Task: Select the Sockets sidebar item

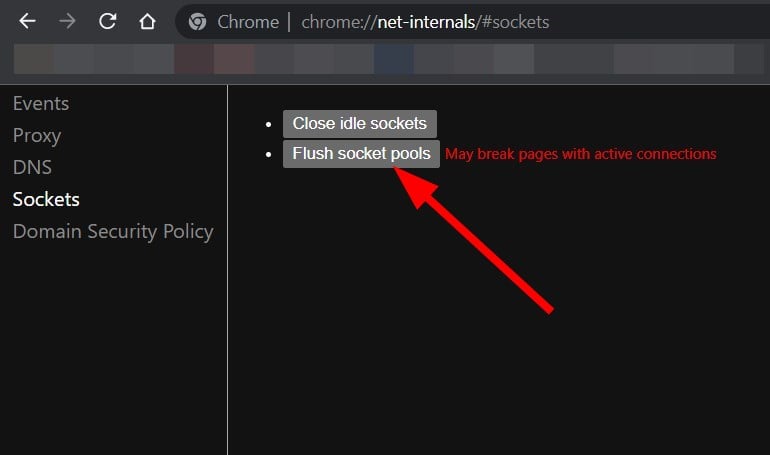Action: click(x=46, y=199)
